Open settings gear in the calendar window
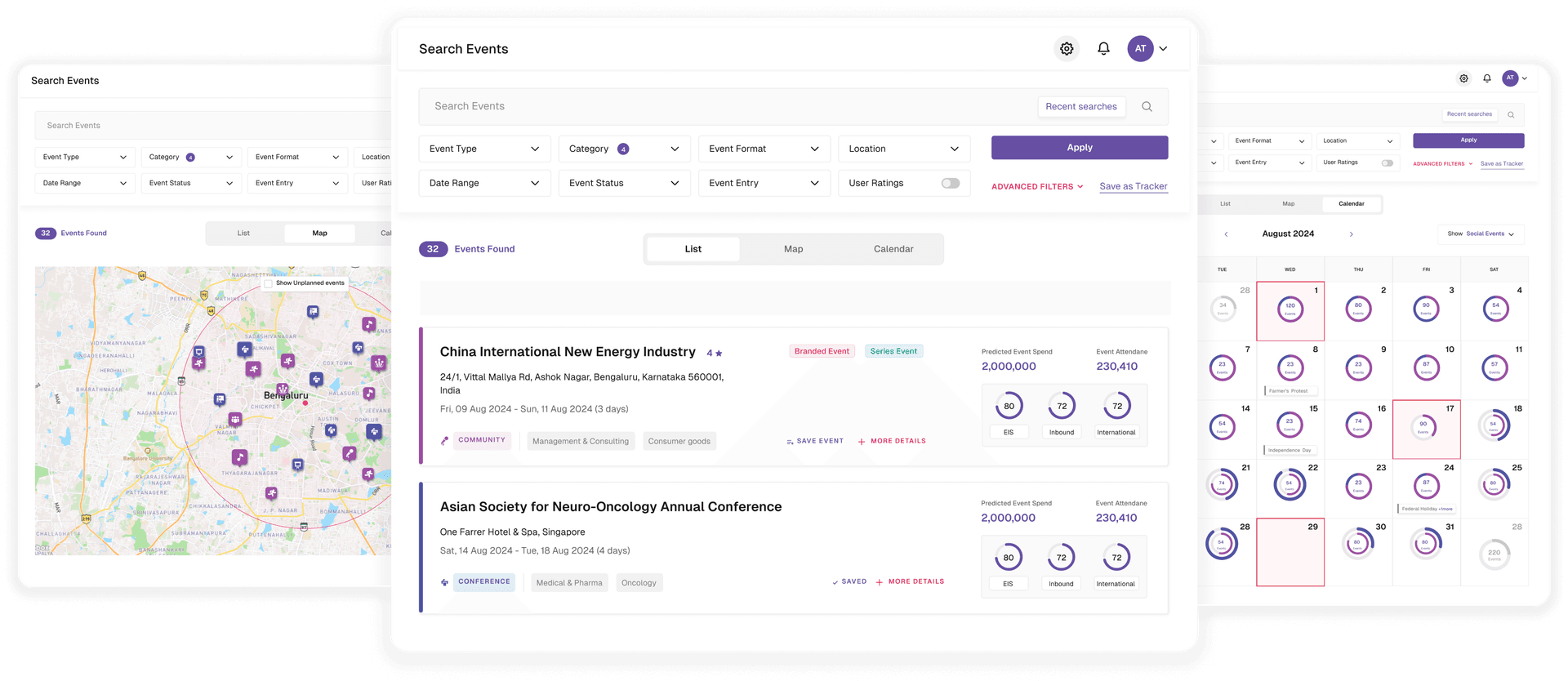This screenshot has height=681, width=1568. click(1463, 78)
